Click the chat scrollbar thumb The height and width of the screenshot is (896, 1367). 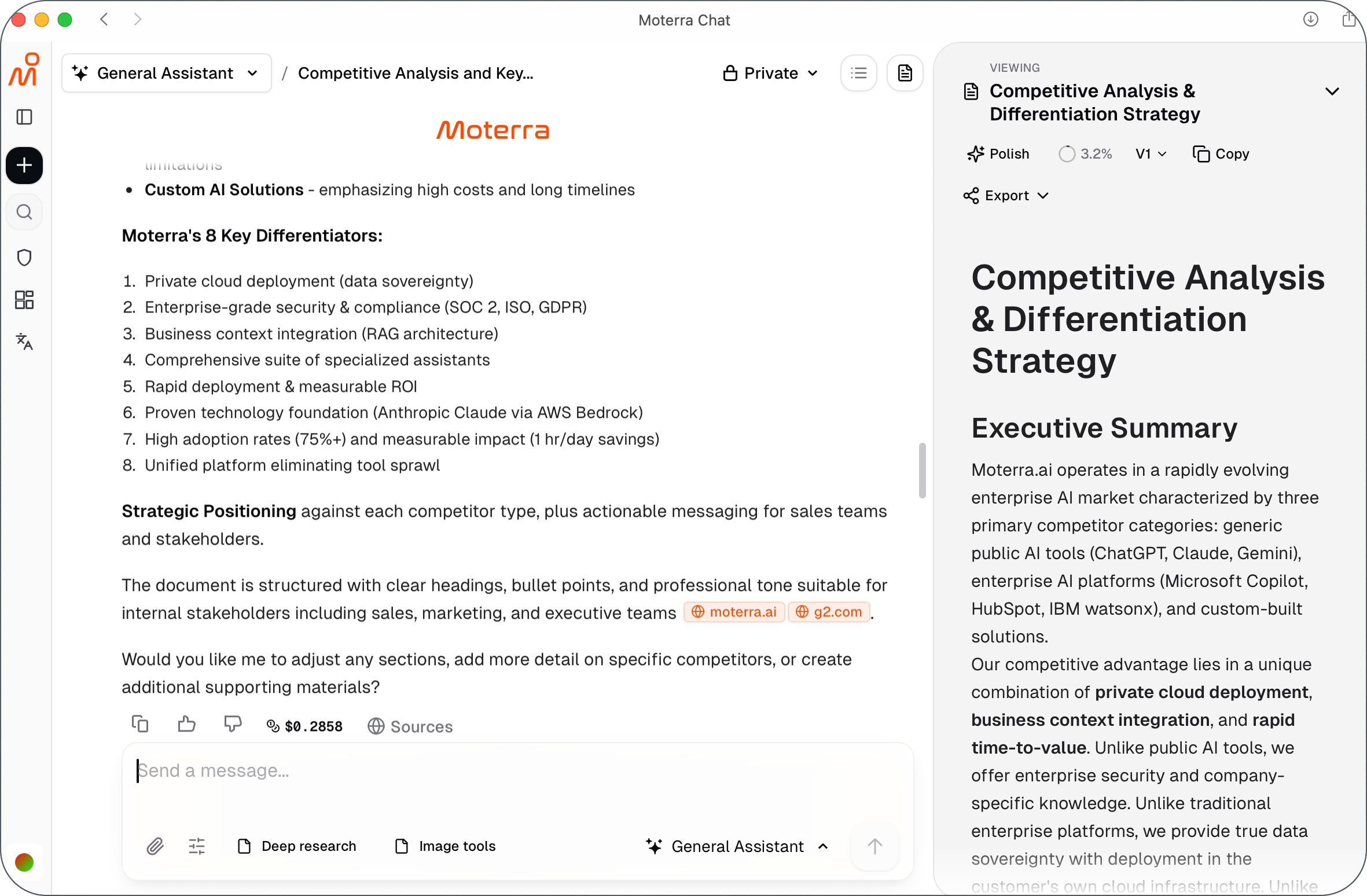(x=922, y=470)
